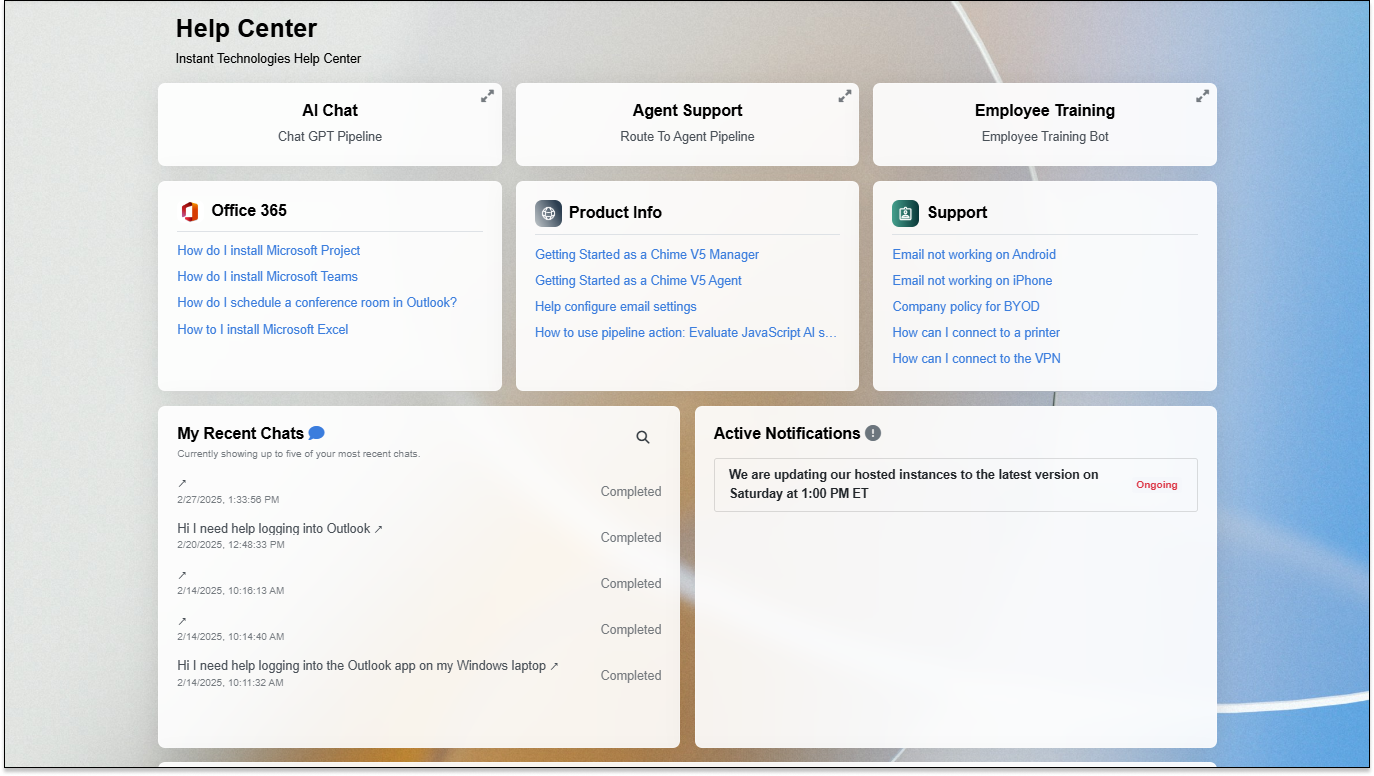The width and height of the screenshot is (1374, 776).
Task: Click the Chat GPT Pipeline subtitle
Action: click(330, 137)
